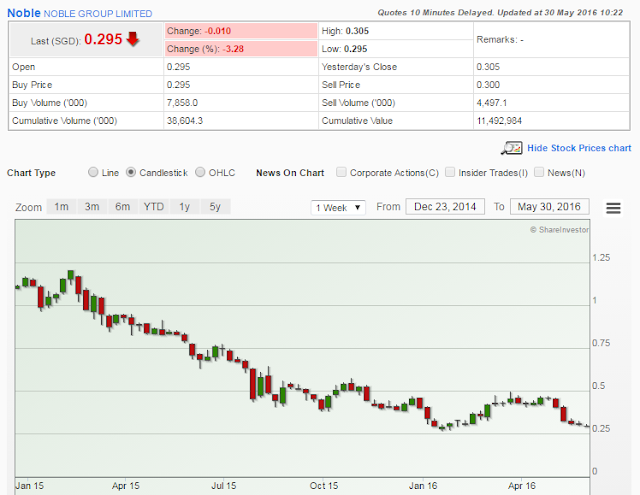Screen dimensions: 640x495
Task: Click the Open value 0.295
Action: point(178,67)
